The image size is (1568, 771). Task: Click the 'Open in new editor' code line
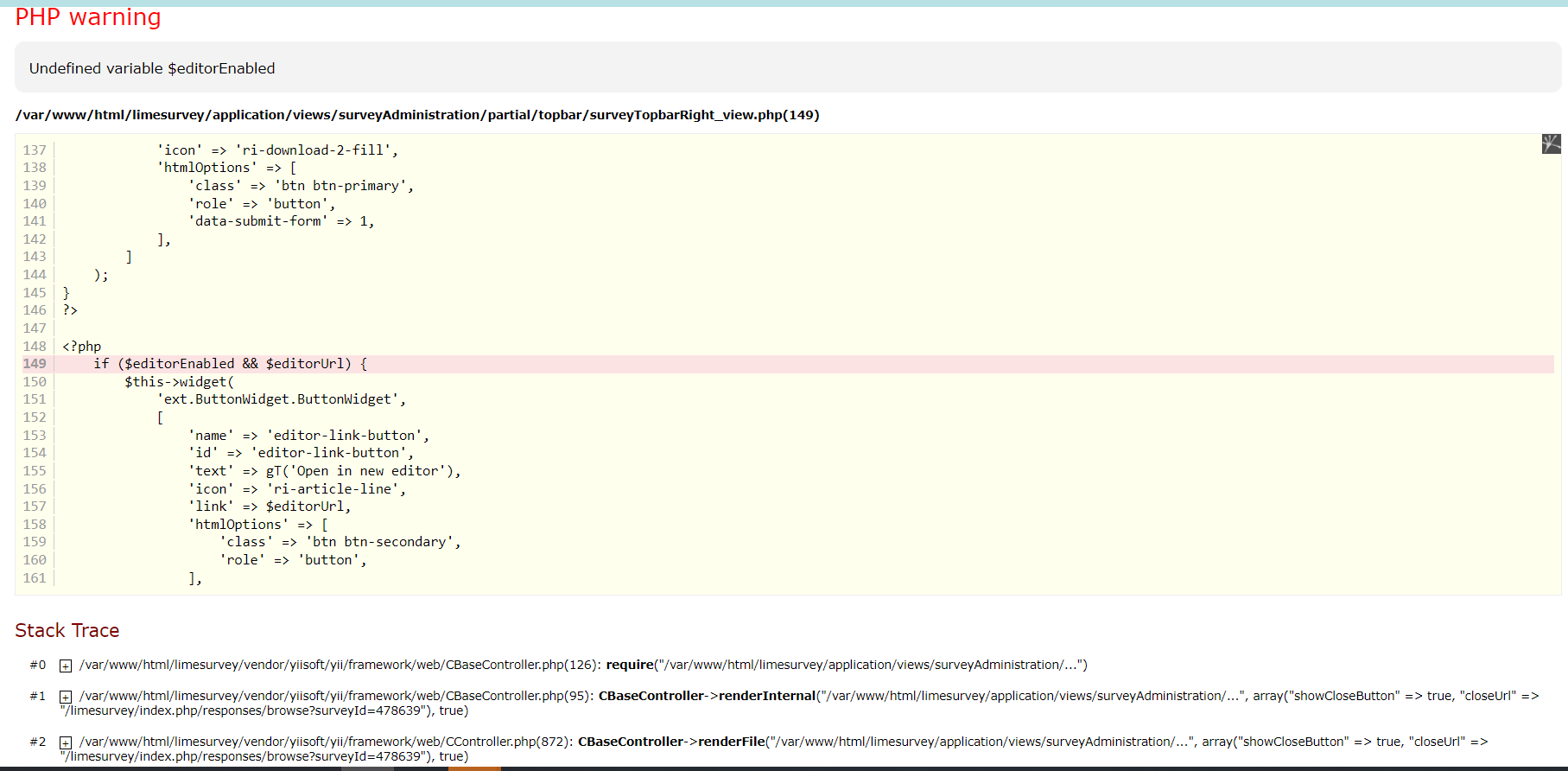coord(324,471)
